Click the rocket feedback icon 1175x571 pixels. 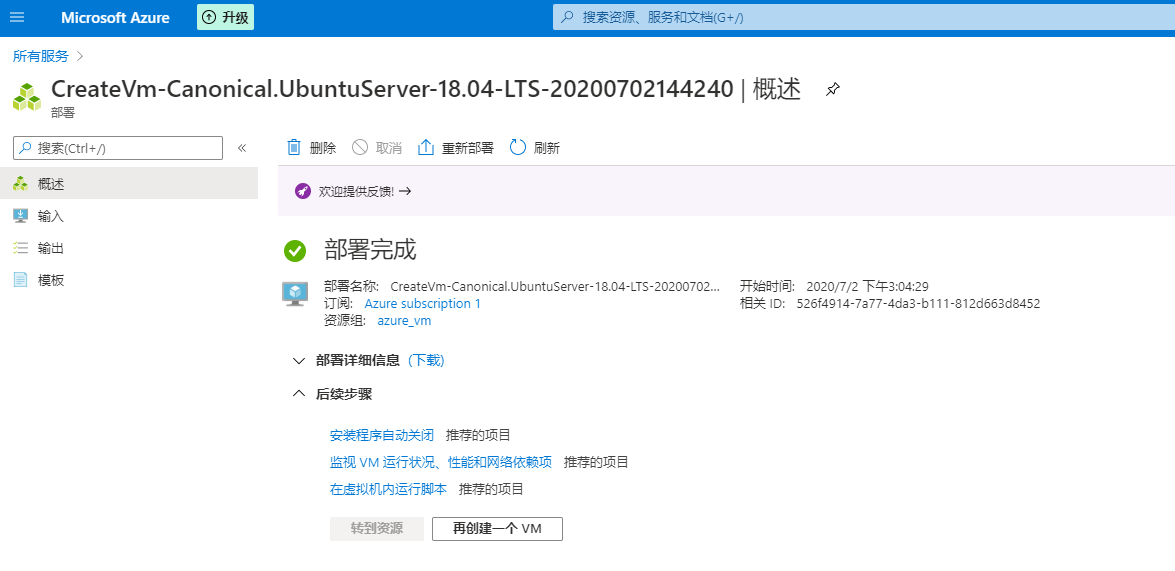click(303, 191)
